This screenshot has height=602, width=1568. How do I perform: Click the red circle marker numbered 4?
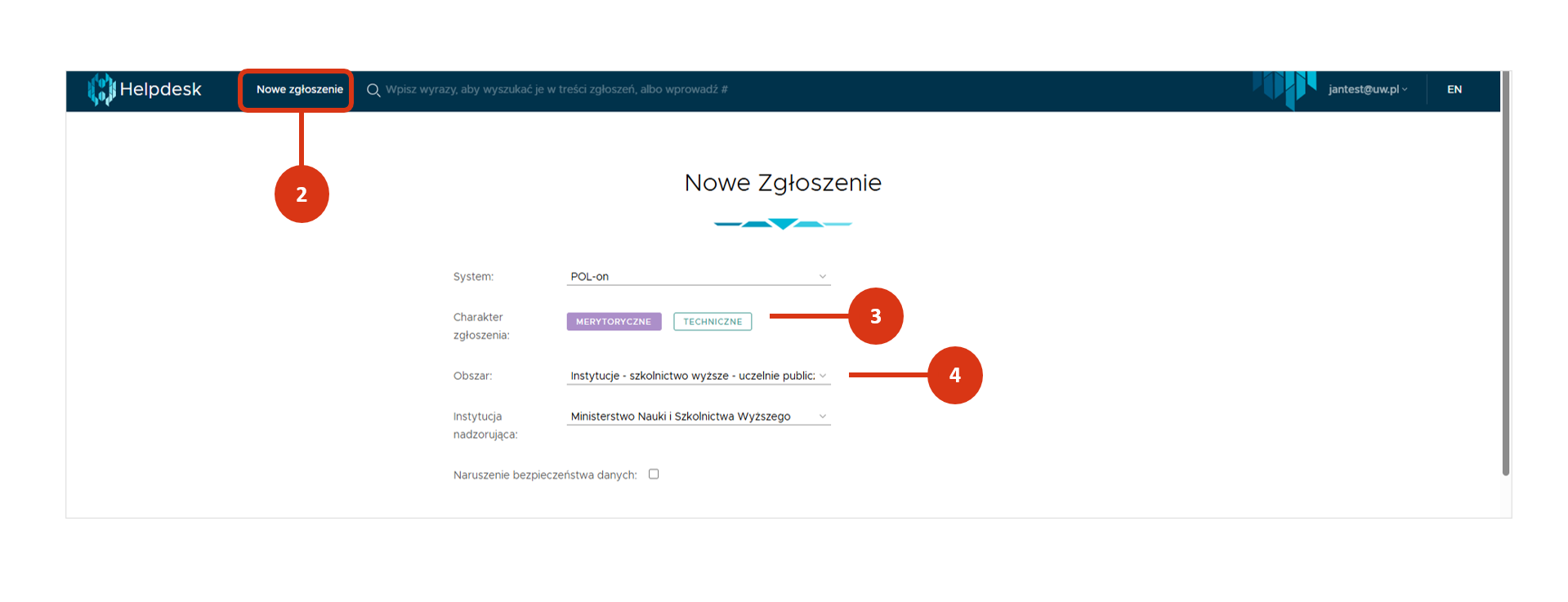[x=954, y=375]
